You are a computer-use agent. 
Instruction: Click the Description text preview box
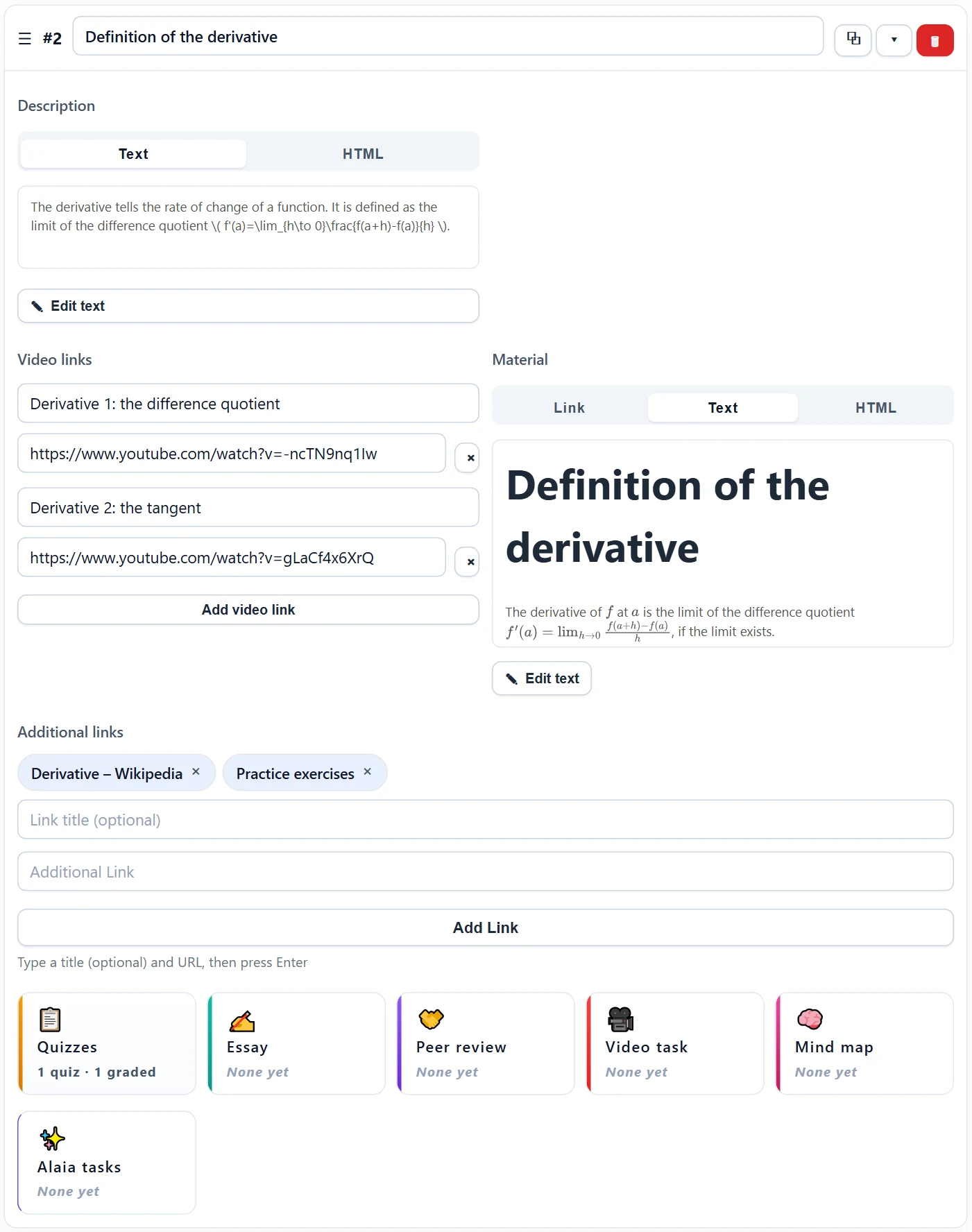pyautogui.click(x=248, y=227)
